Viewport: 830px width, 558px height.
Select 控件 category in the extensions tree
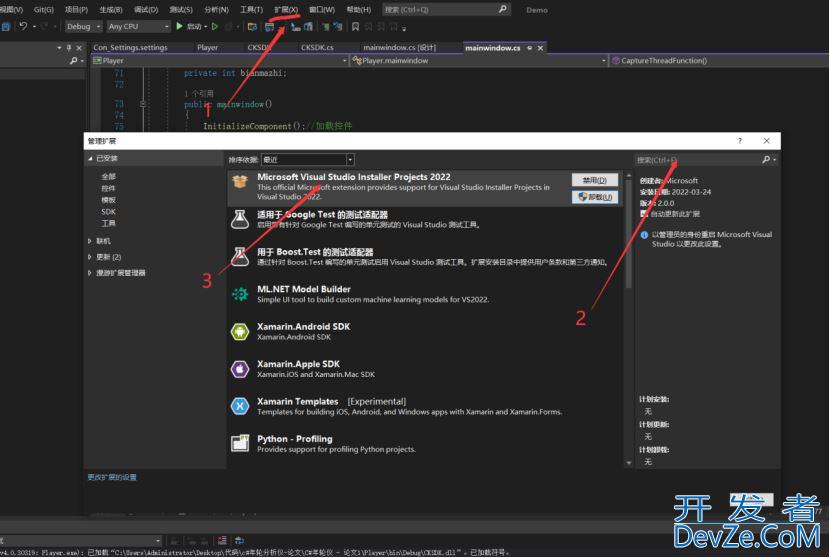tap(109, 188)
